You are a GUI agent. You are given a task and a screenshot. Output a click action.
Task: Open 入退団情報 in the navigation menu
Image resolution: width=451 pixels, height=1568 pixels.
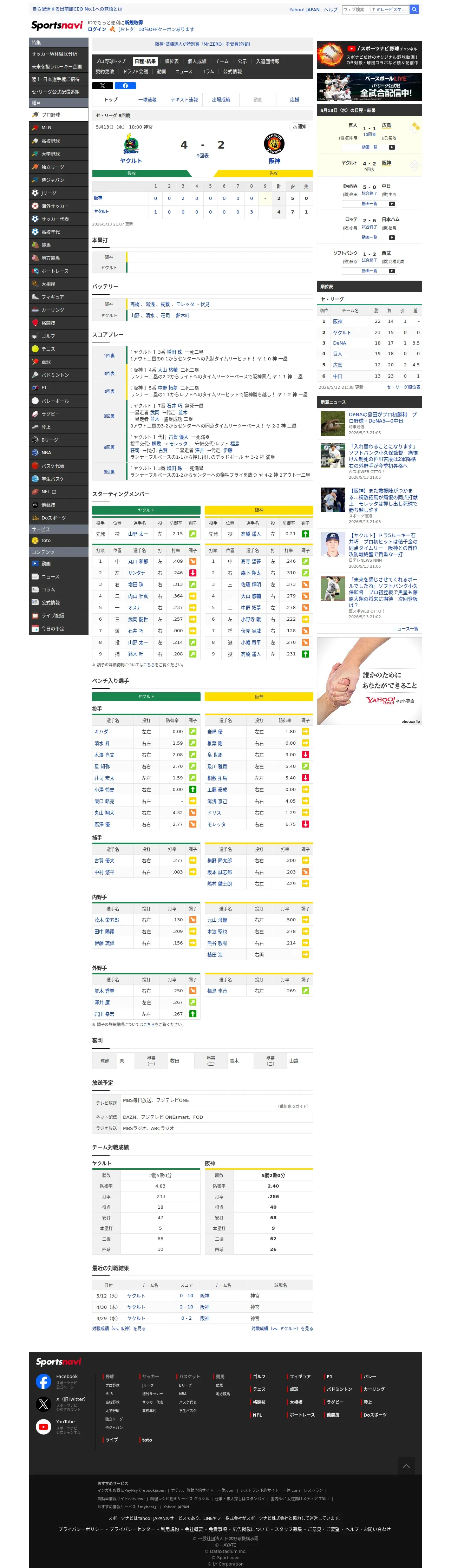(268, 61)
